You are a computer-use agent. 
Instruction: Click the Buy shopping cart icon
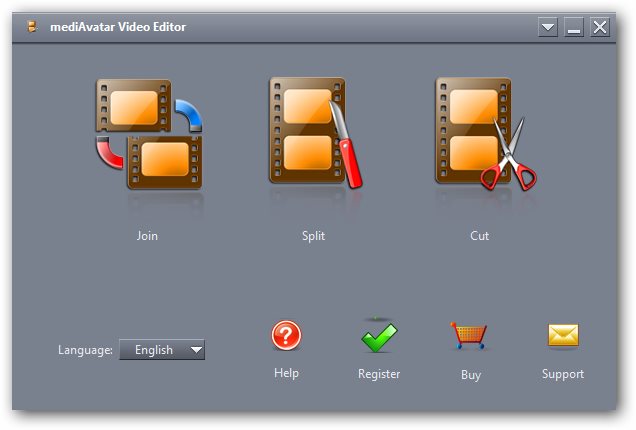(x=469, y=335)
